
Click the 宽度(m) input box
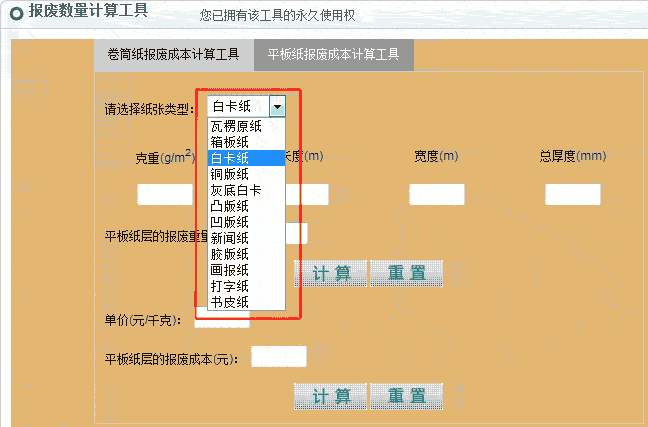tap(436, 195)
